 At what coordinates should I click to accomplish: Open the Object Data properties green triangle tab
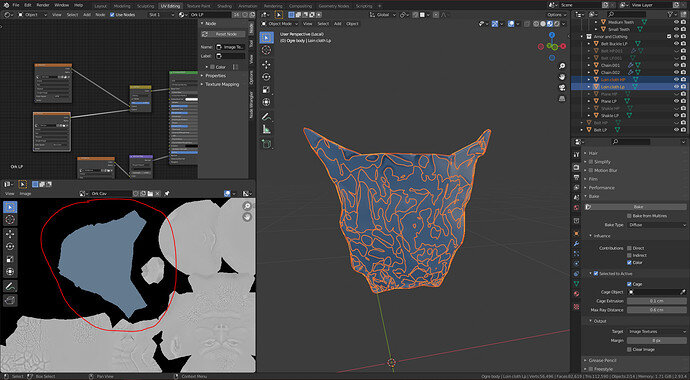(576, 284)
